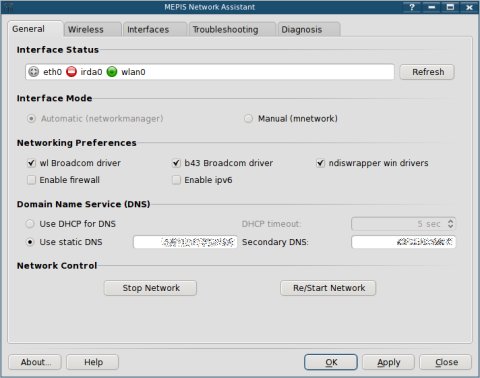
Task: Click the title bar help question mark
Action: (412, 7)
